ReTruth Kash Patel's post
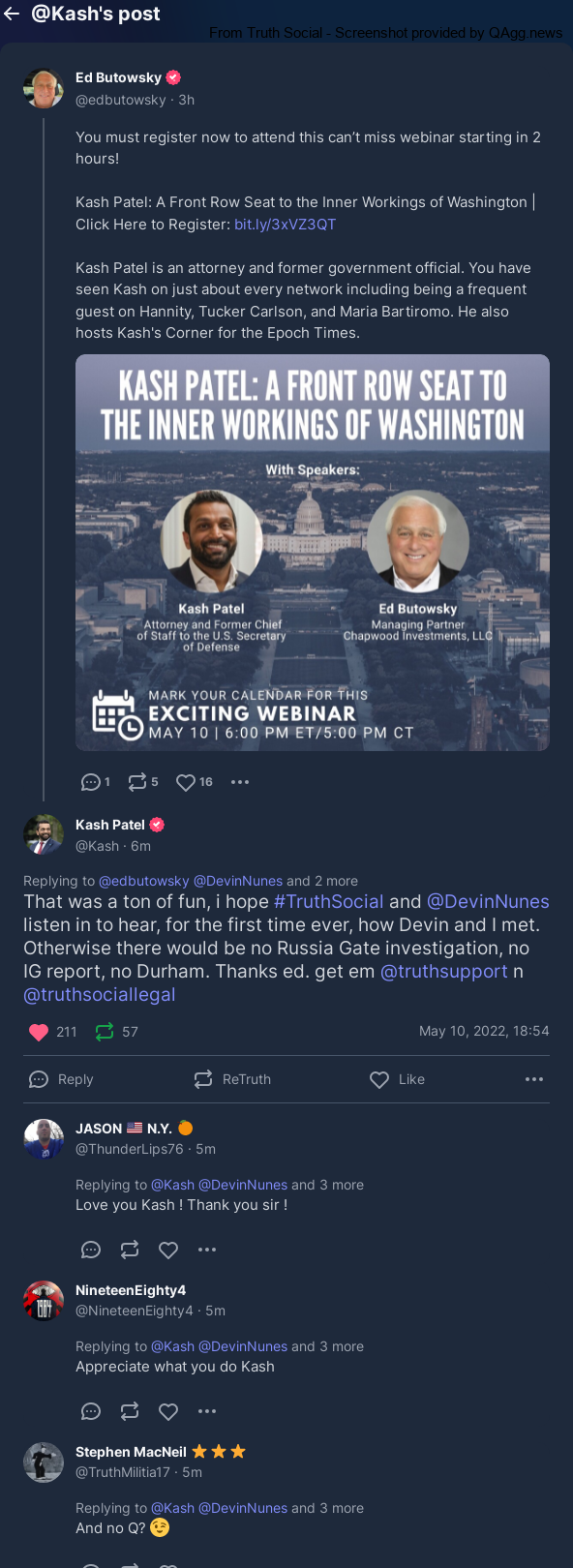 coord(232,1079)
